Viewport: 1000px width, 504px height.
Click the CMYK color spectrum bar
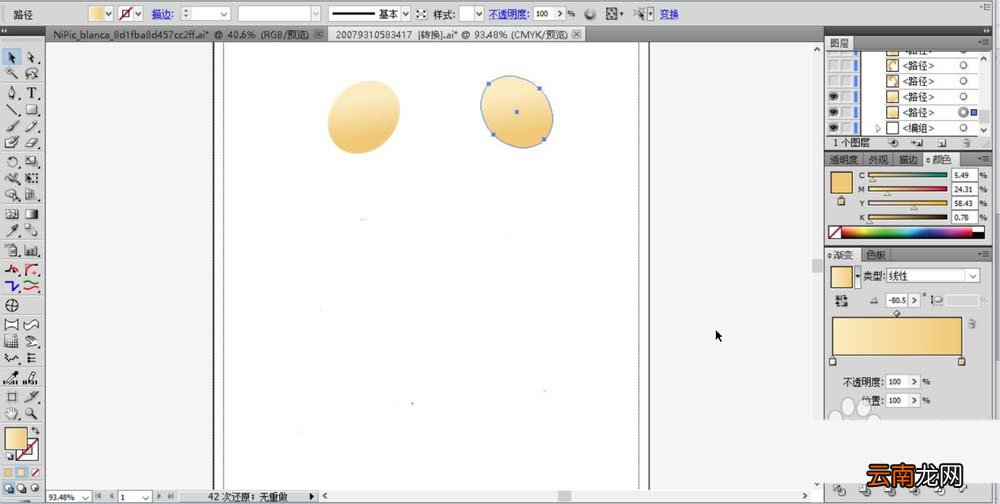[x=906, y=233]
